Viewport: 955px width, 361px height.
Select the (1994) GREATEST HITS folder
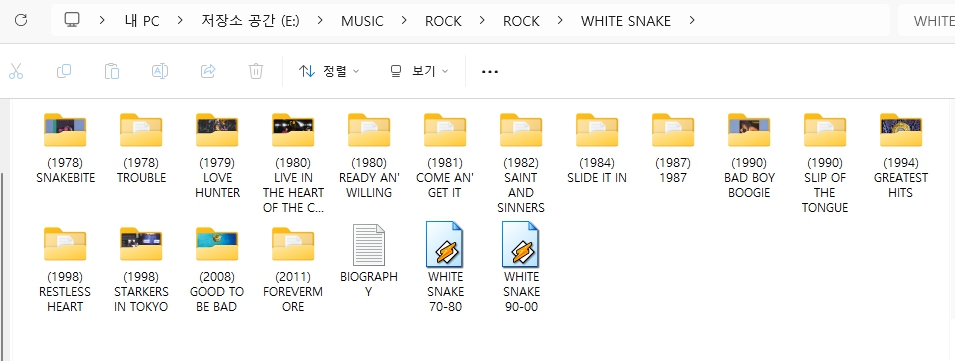[901, 155]
